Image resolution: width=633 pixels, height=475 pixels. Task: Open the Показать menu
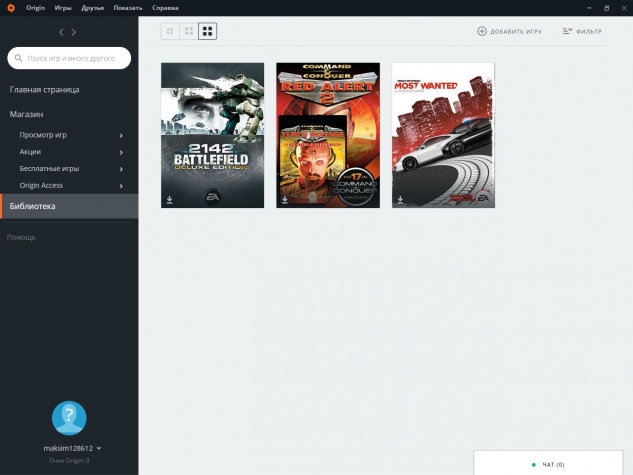click(128, 8)
